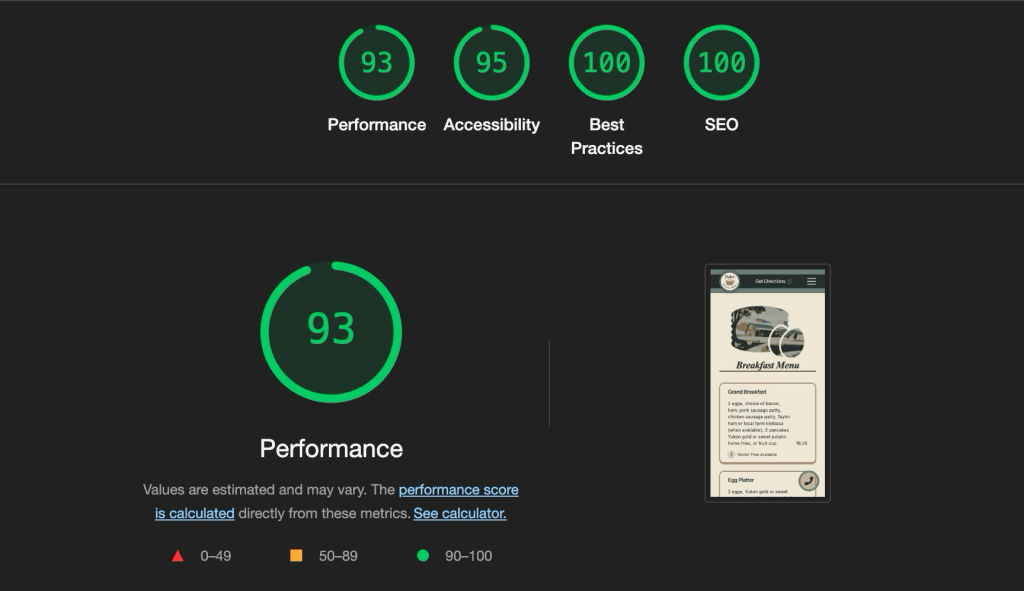Click the 'Accessibility' label under top gauge
1024x591 pixels.
click(491, 125)
